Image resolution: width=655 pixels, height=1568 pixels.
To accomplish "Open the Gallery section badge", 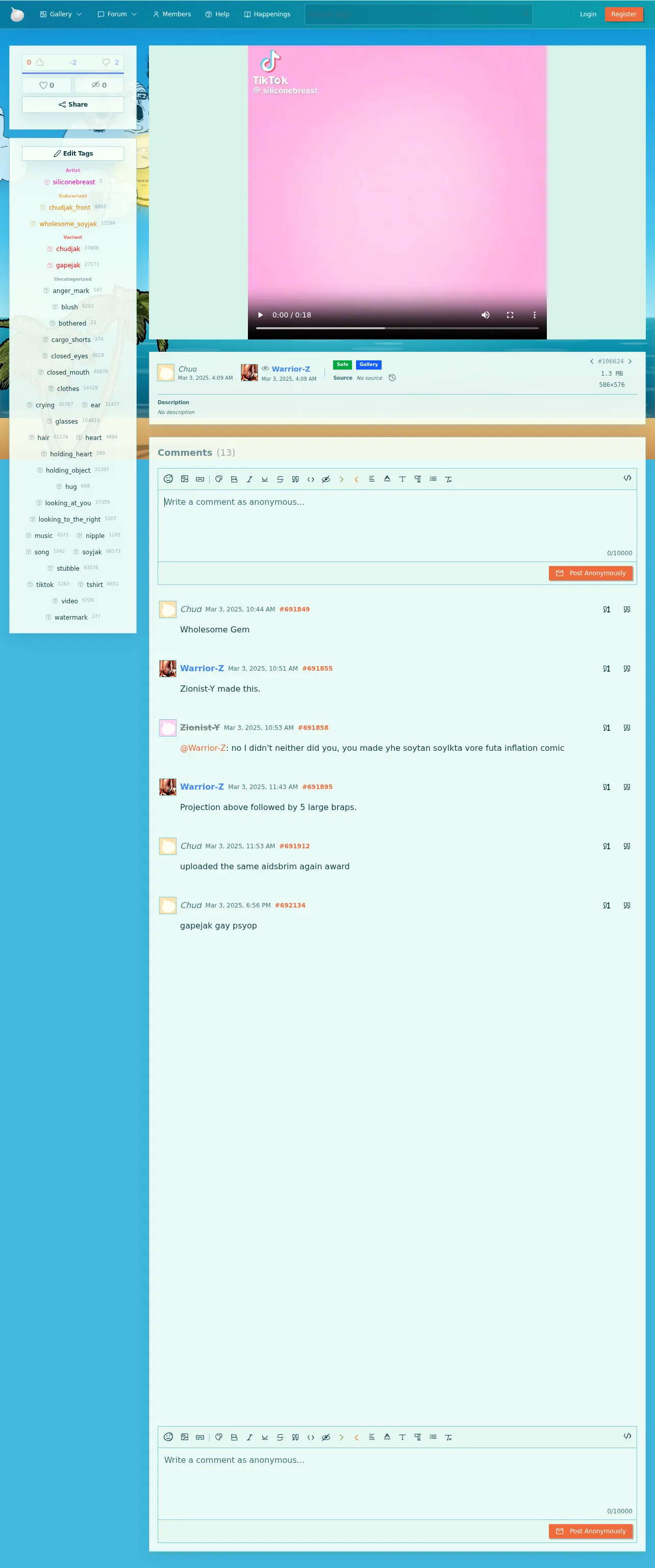I will [368, 364].
